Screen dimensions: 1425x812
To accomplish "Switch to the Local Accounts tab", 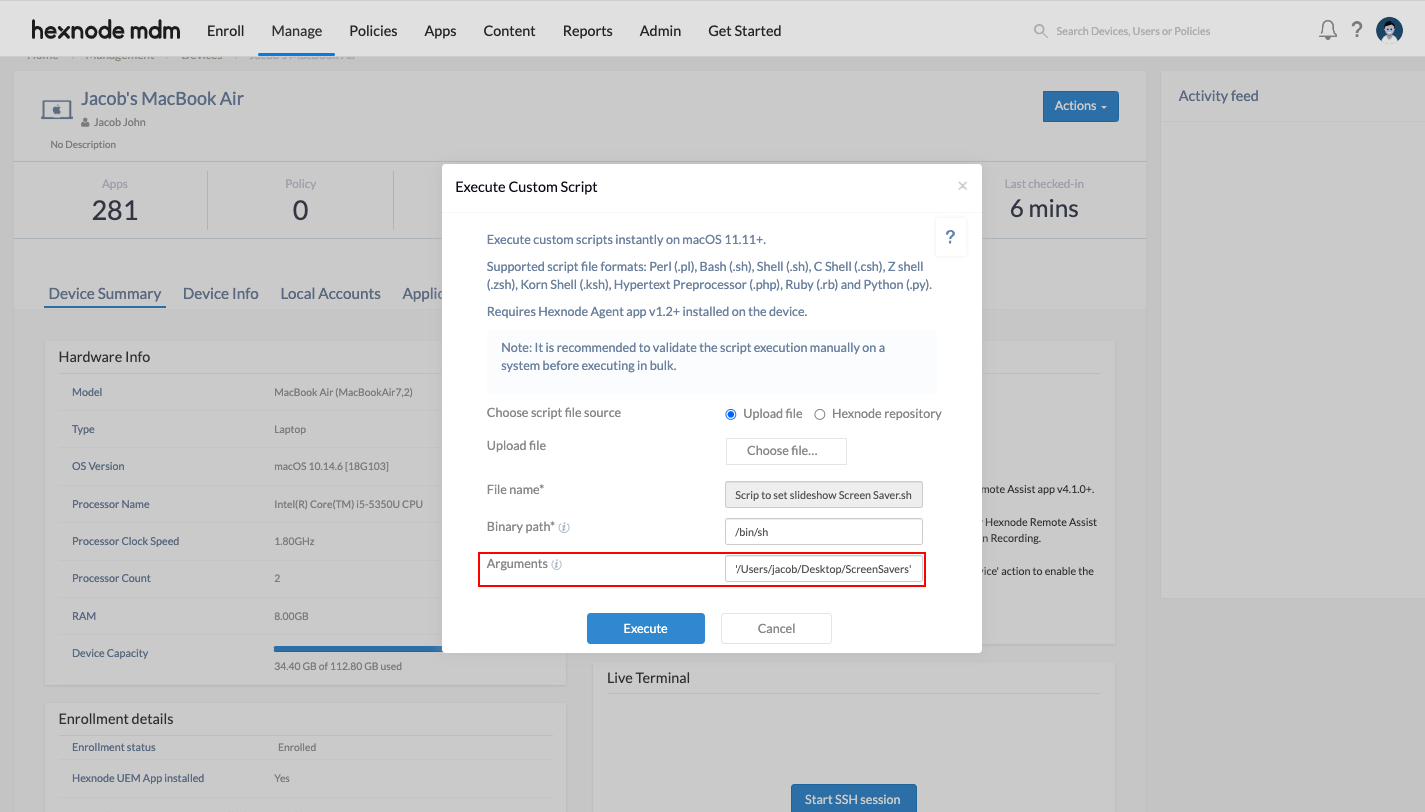I will point(330,293).
